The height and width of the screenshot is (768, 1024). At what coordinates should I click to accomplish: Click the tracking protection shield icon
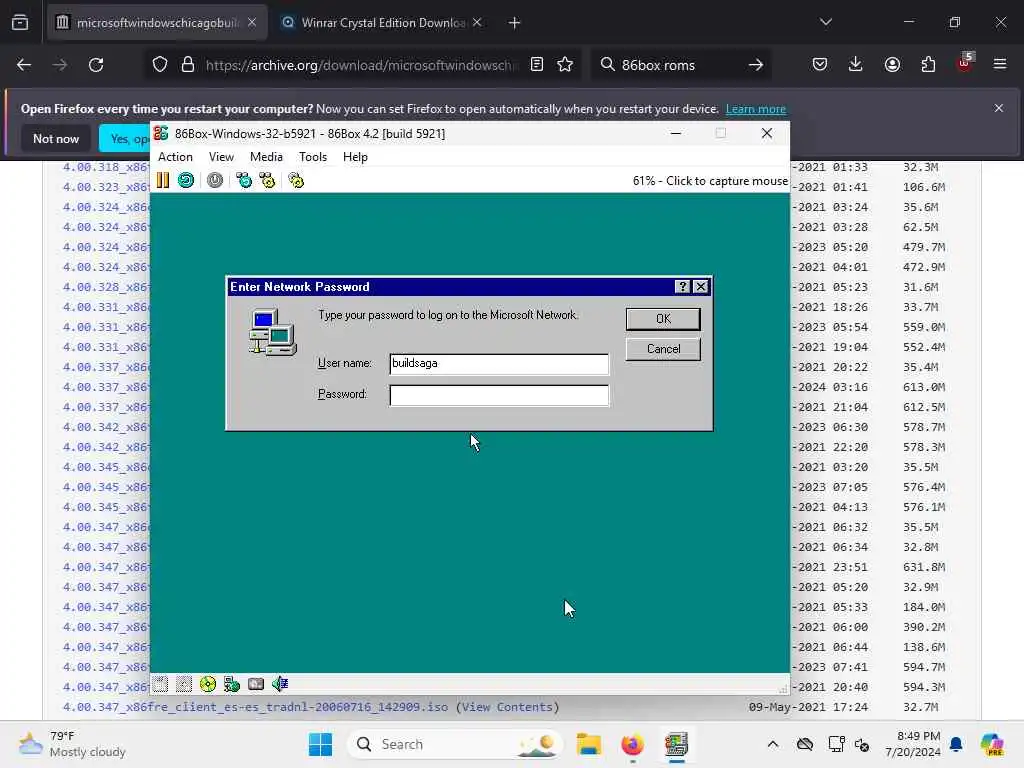click(160, 65)
